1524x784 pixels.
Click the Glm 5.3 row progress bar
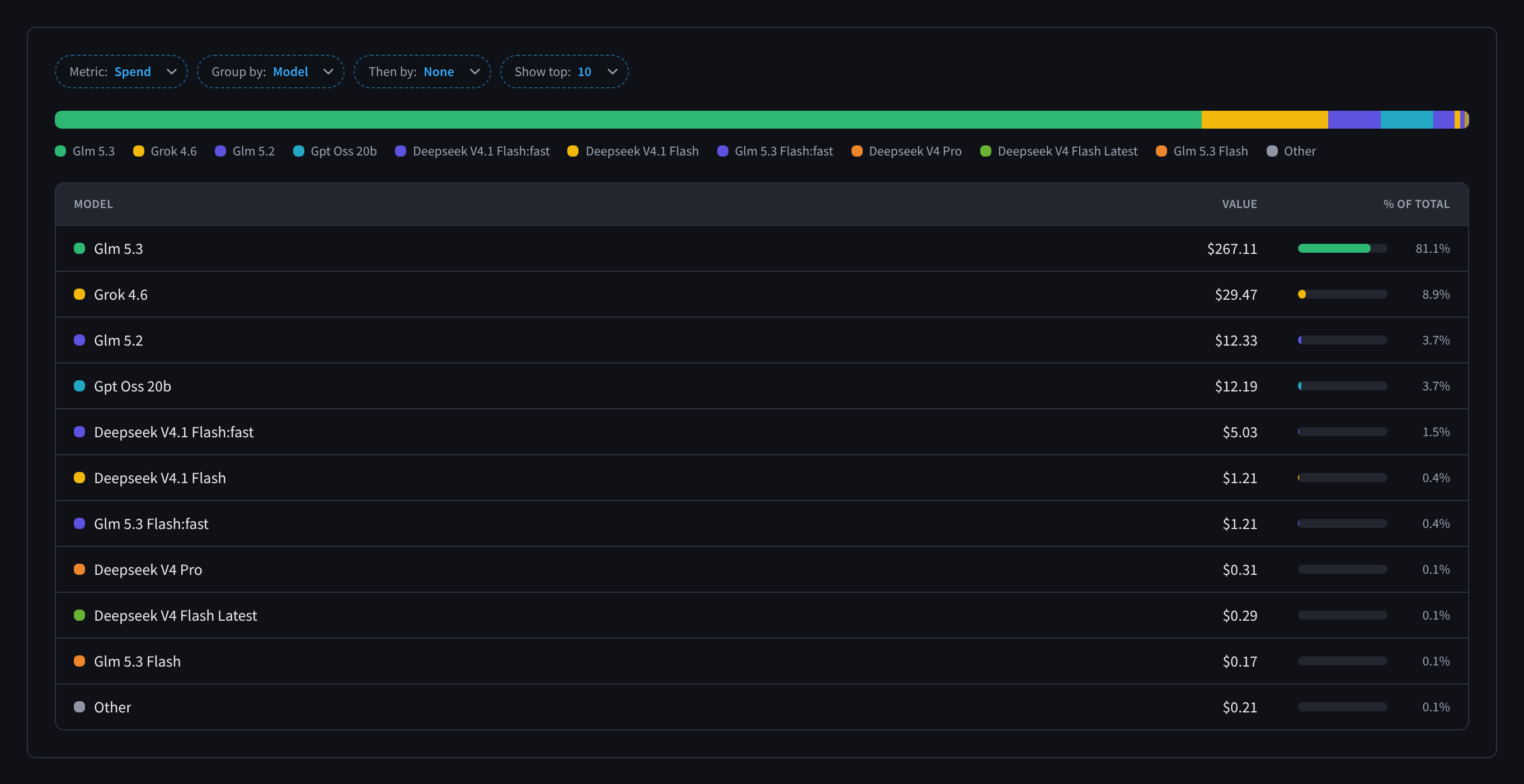coord(1342,248)
